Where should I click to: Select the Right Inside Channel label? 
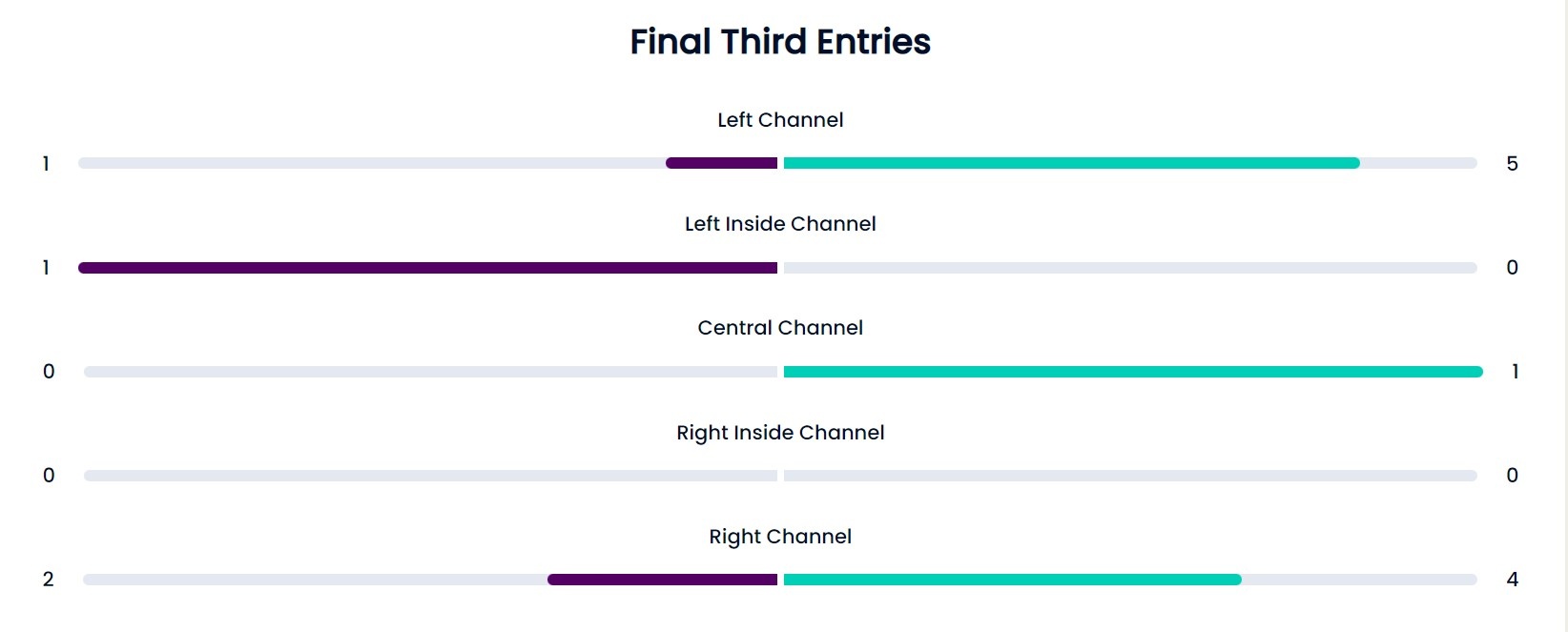click(780, 433)
